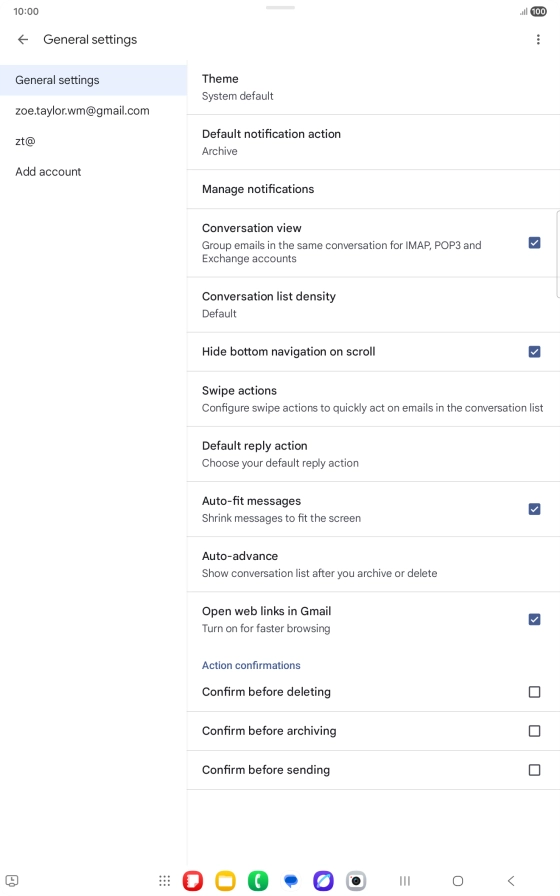Image resolution: width=560 pixels, height=896 pixels.
Task: Launch the red notes app in taskbar
Action: click(193, 881)
